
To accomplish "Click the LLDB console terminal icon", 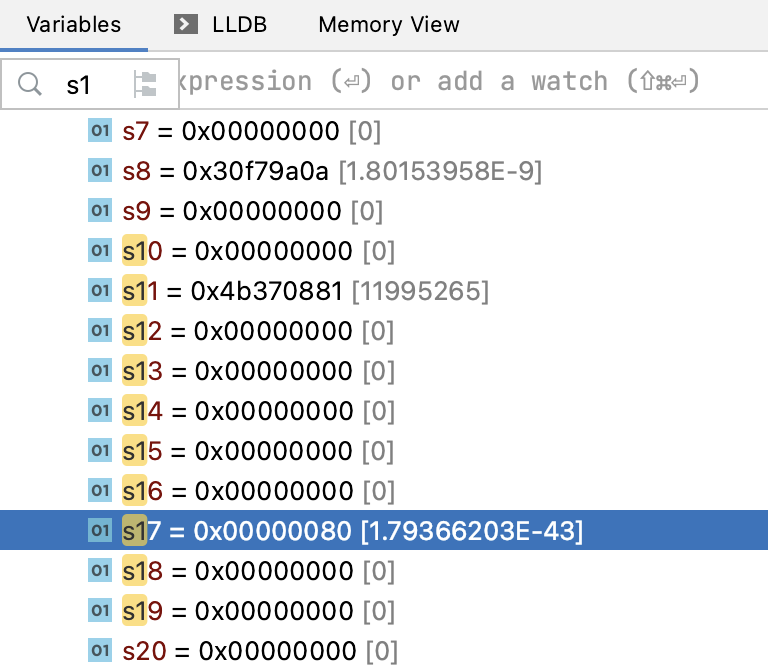I will pyautogui.click(x=185, y=24).
